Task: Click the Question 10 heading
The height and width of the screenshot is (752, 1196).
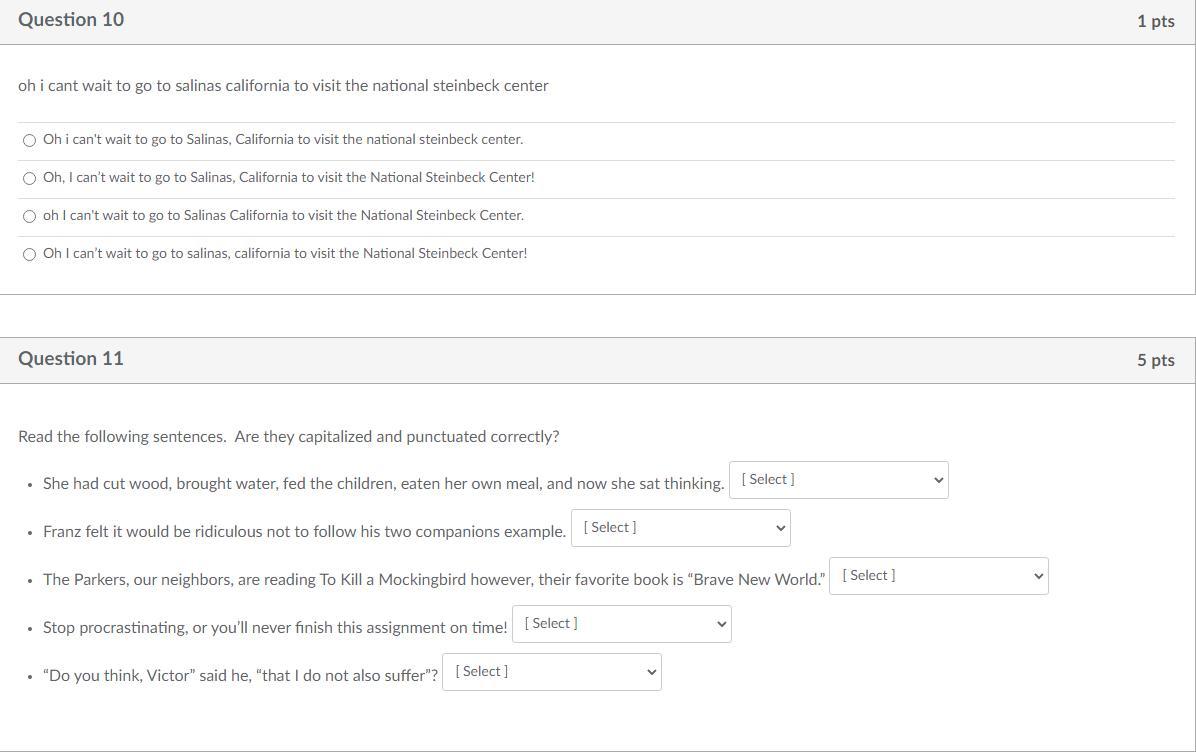Action: point(71,20)
